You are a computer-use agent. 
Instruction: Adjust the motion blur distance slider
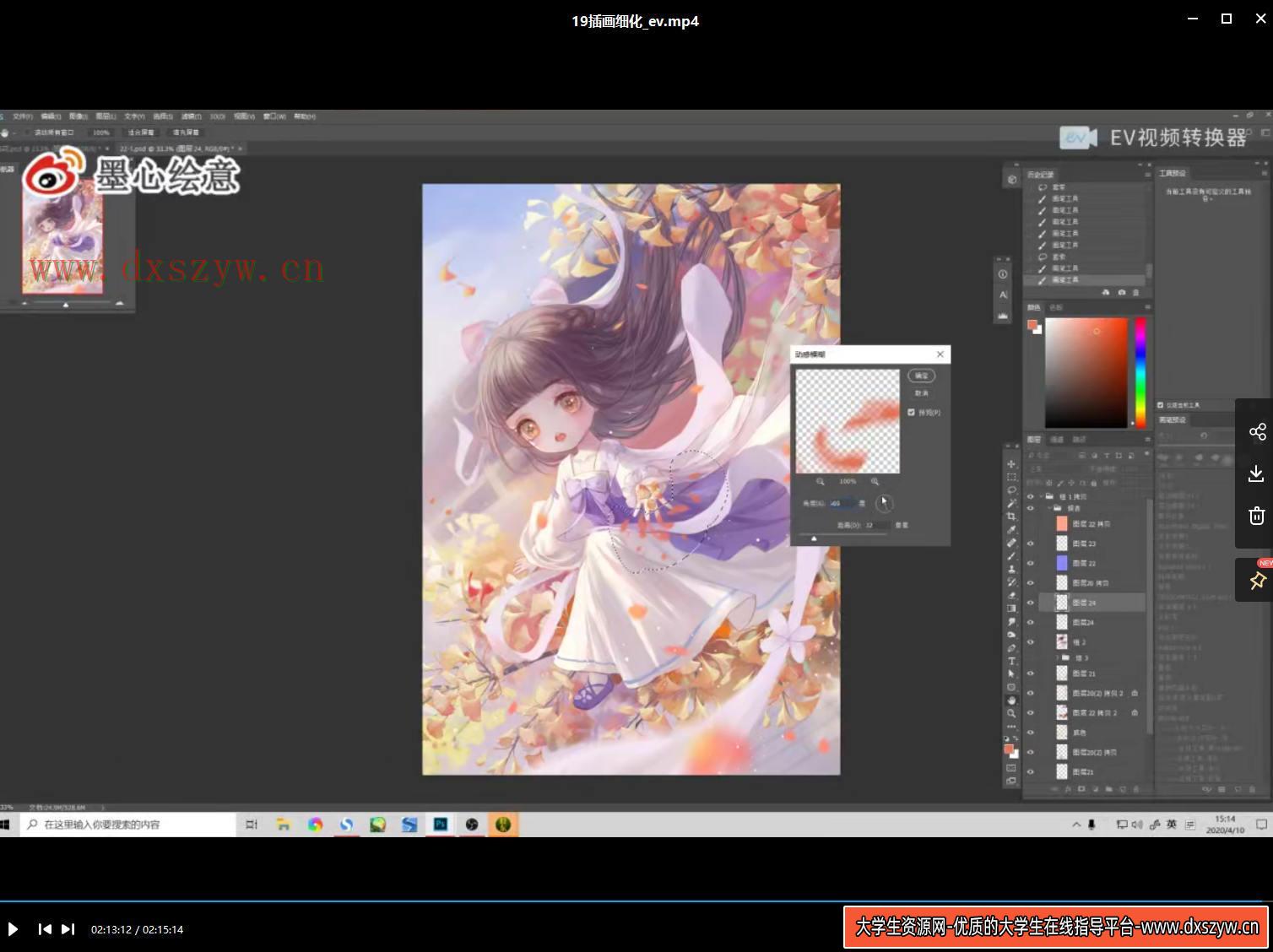point(814,538)
